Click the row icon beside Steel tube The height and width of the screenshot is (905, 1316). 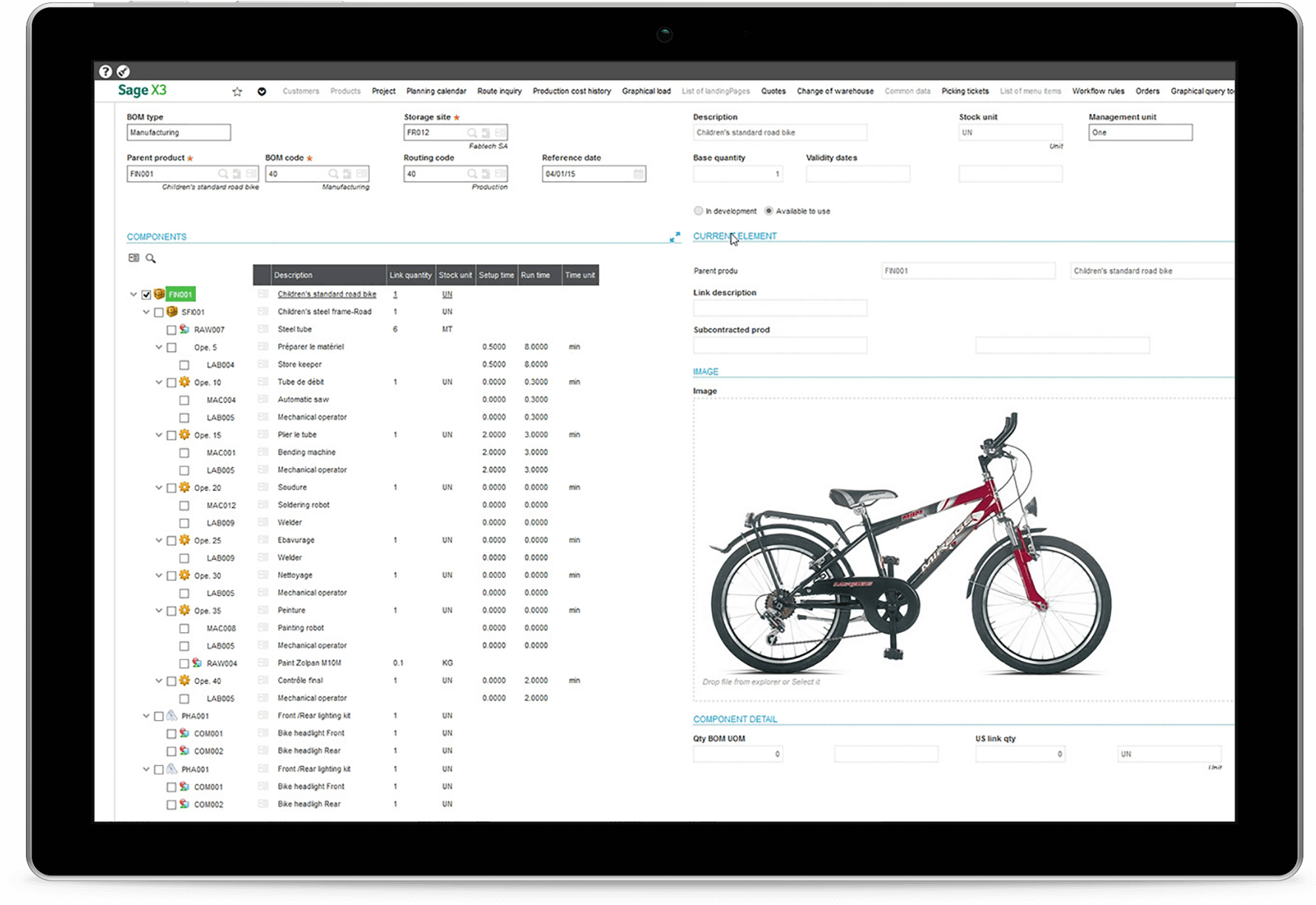(262, 329)
